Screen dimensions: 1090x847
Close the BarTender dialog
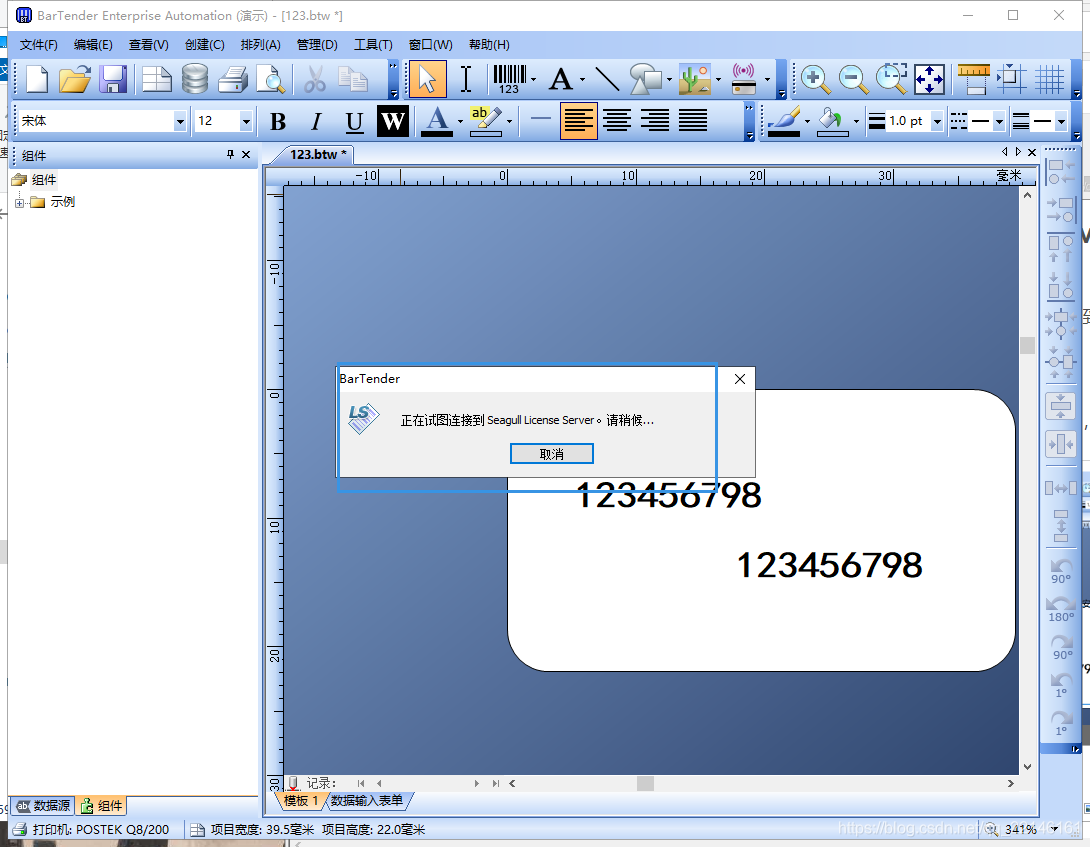(740, 379)
